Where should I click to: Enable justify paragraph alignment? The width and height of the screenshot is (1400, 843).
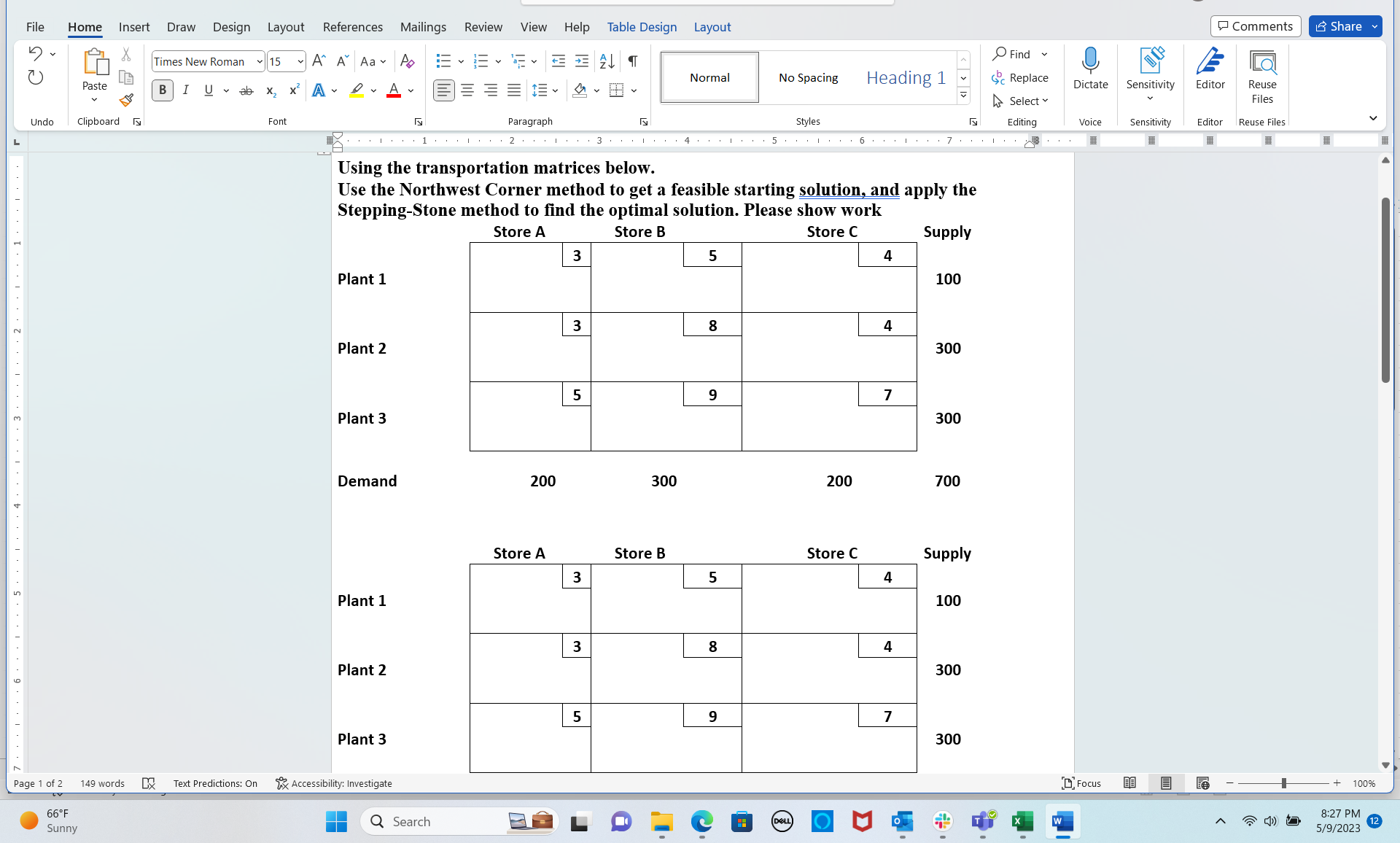coord(513,90)
